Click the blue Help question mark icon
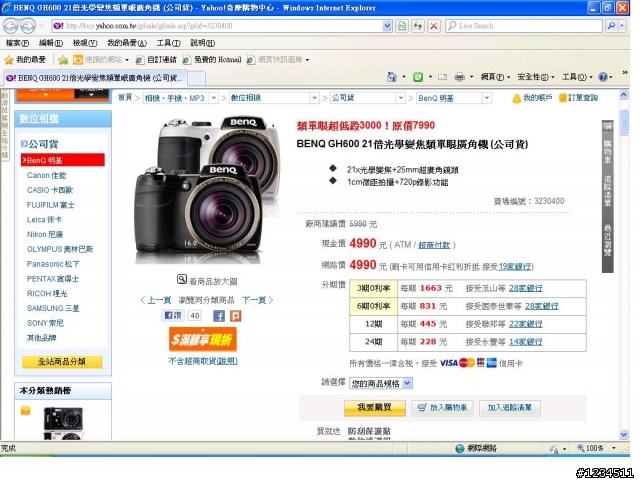This screenshot has width=640, height=481. (x=603, y=77)
